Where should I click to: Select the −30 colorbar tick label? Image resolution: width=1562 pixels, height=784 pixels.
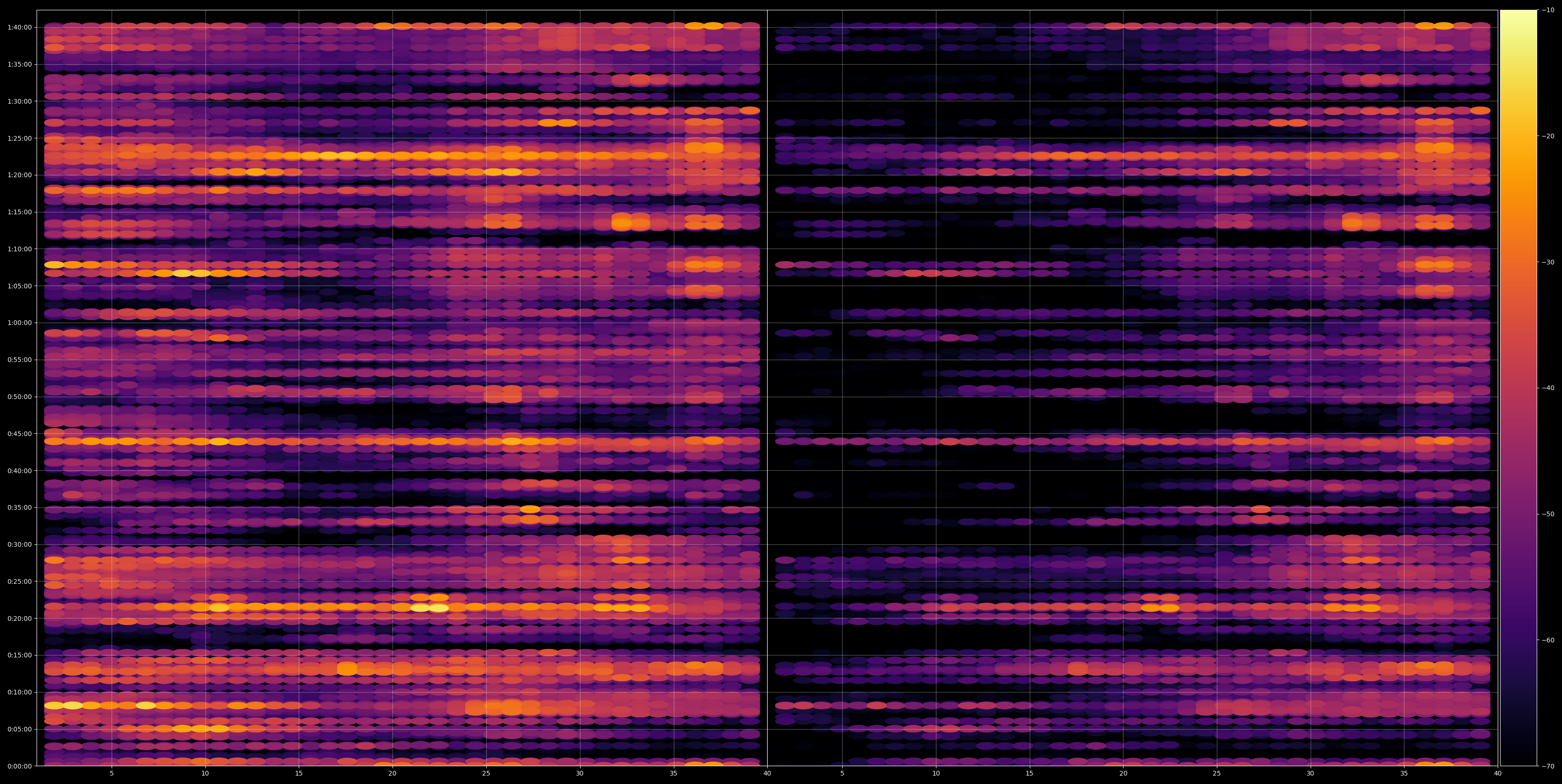pos(1548,262)
